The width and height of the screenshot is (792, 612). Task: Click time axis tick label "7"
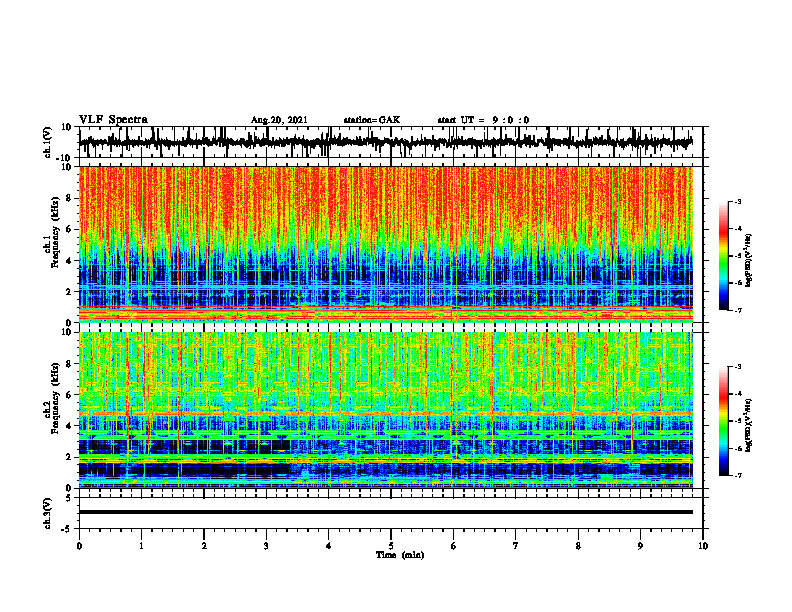(516, 546)
